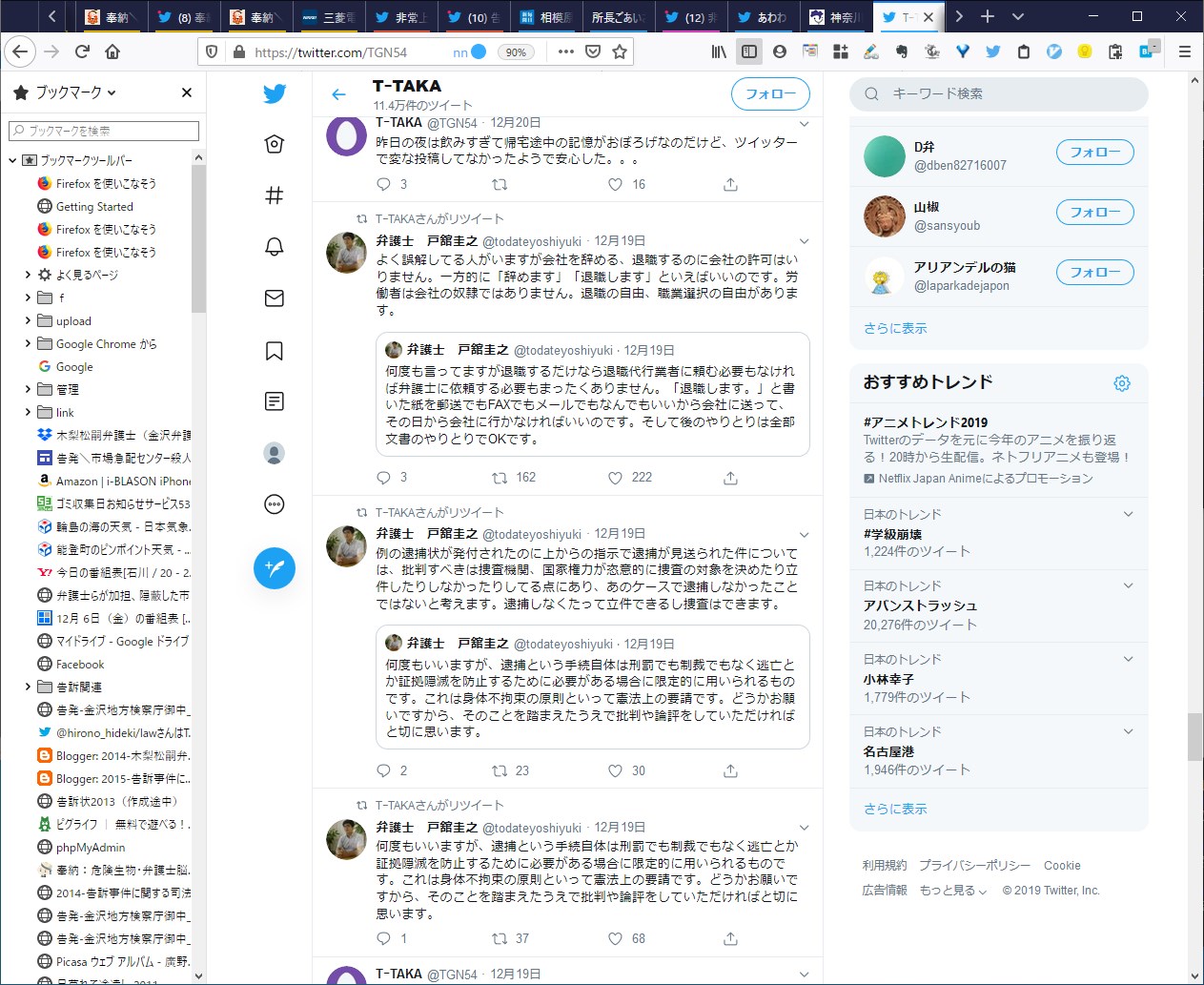
Task: Switch to 三菱電 browser tab
Action: [329, 17]
